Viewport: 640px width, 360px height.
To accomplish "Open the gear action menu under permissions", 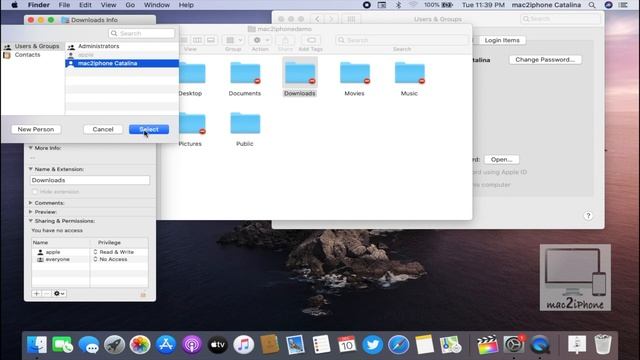I will [x=59, y=293].
